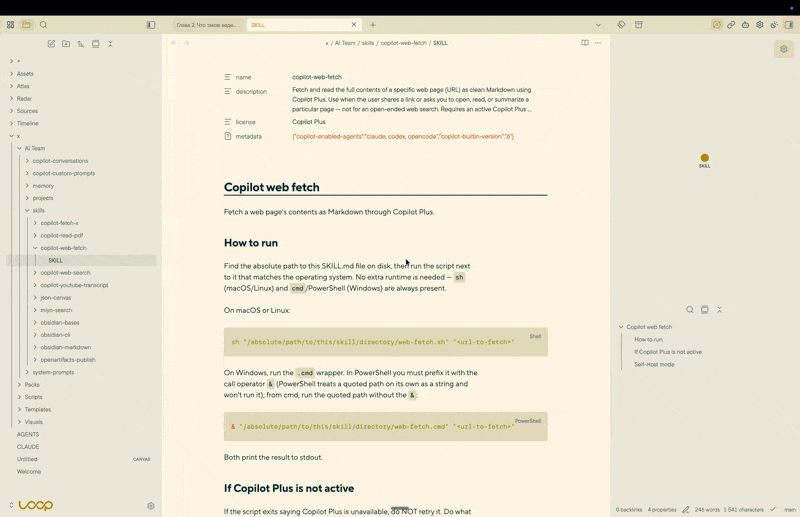Image resolution: width=800 pixels, height=517 pixels.
Task: Open vault settings gear at bottom left
Action: click(x=151, y=506)
